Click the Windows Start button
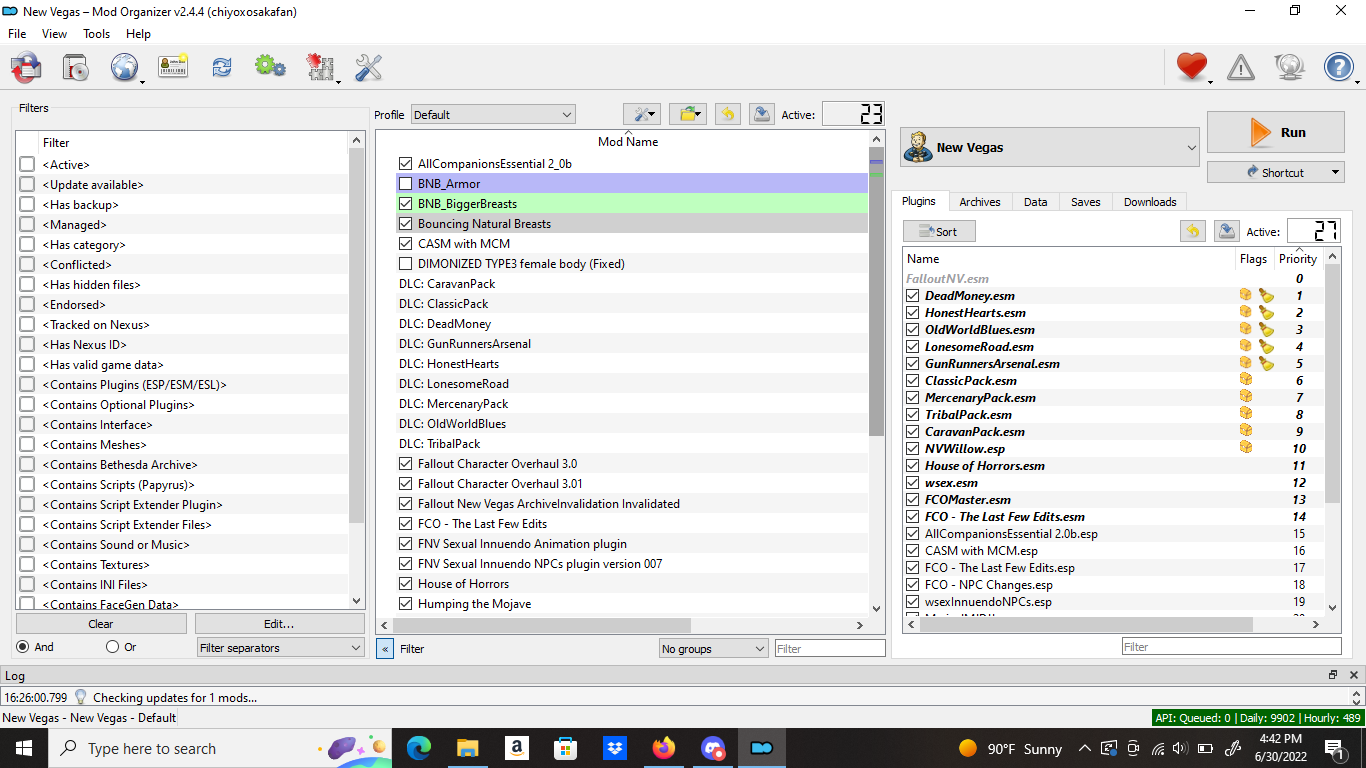Screen dimensions: 1366x768 coord(24,748)
